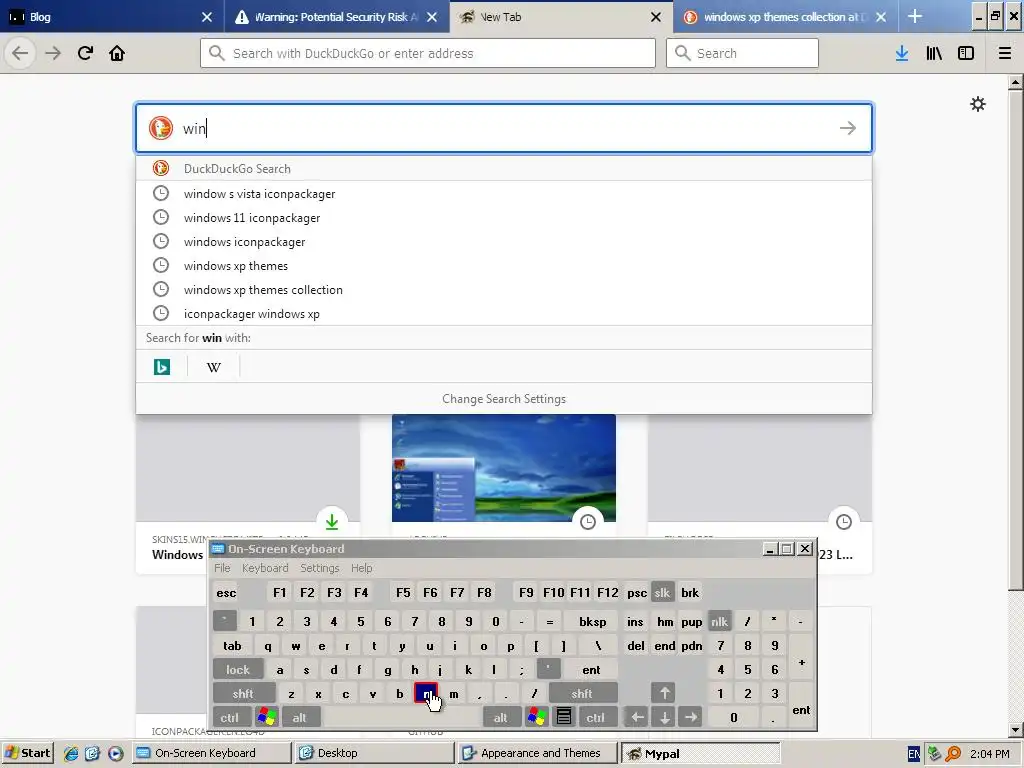
Task: Open On-Screen Keyboard Help menu
Action: click(x=361, y=568)
